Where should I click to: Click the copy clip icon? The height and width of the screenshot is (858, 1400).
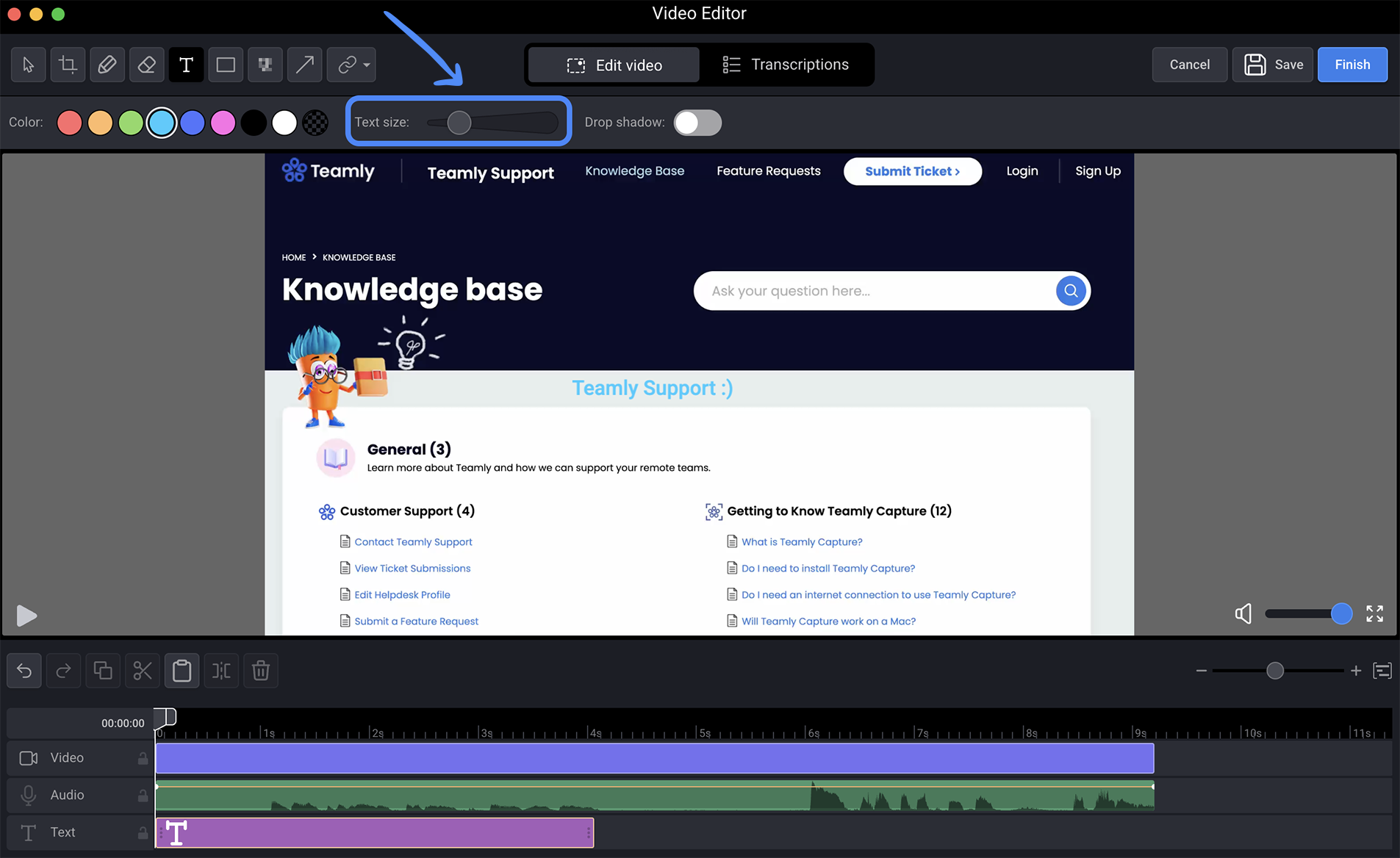pos(103,671)
